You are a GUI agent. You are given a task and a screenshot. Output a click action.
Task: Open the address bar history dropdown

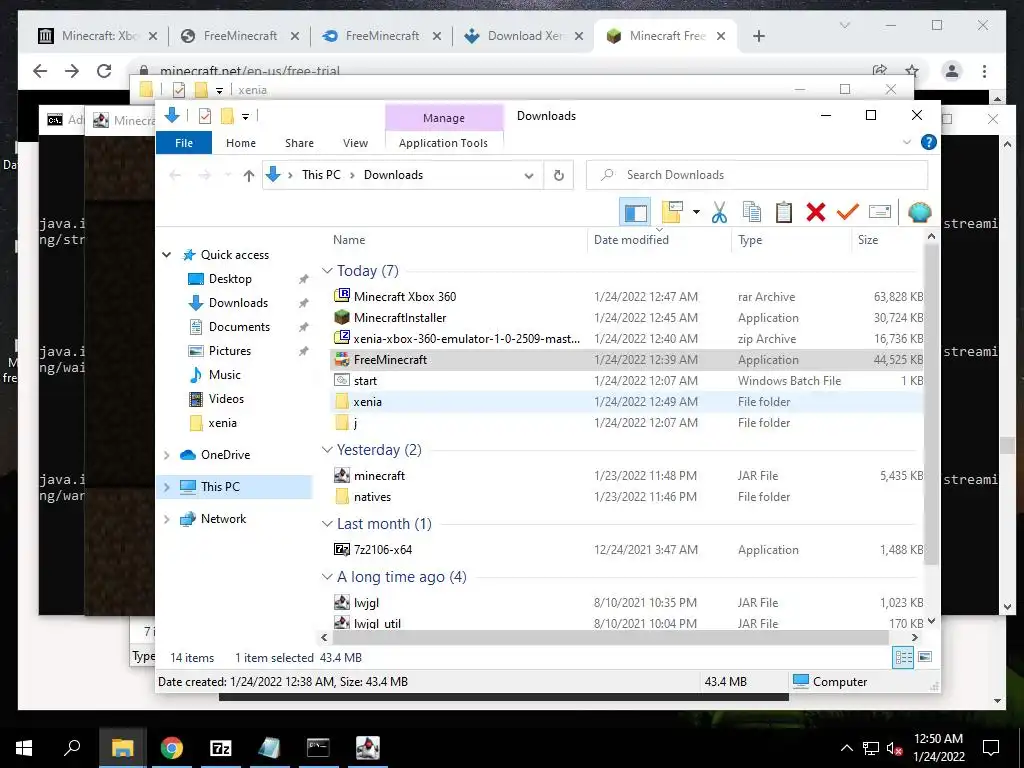tap(529, 175)
